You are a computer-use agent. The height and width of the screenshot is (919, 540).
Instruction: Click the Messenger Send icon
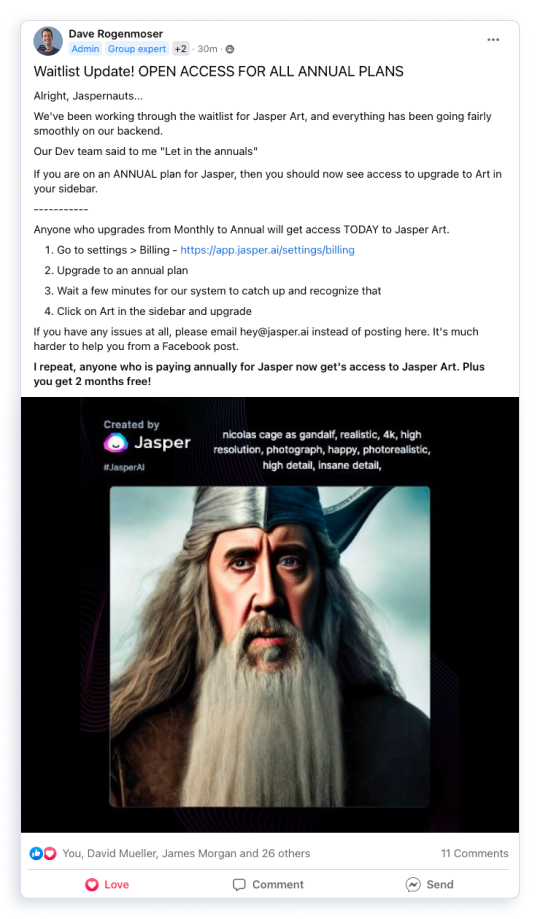tap(413, 884)
